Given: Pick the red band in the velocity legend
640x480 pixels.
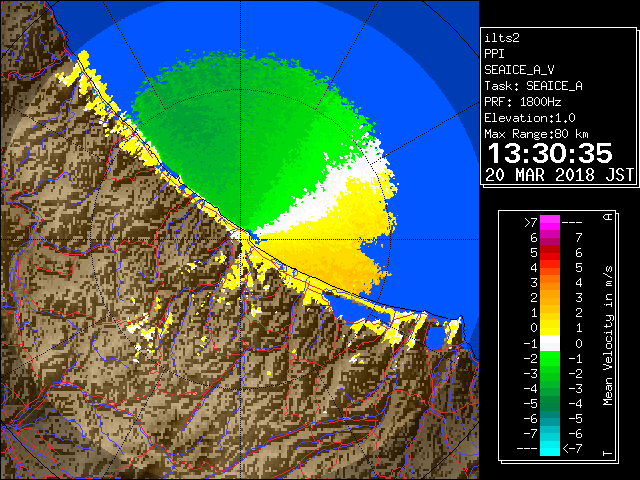Looking at the screenshot, I should (550, 252).
